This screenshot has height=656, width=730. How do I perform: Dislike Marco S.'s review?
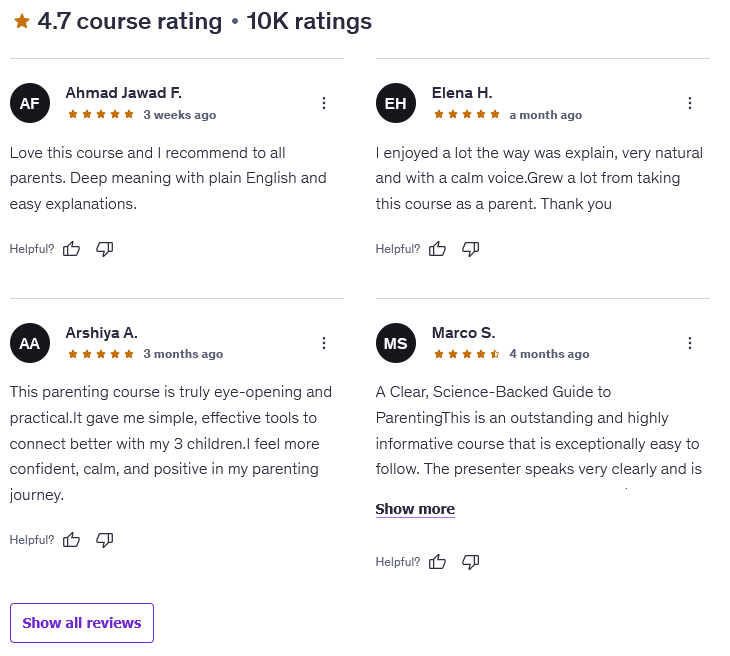(471, 562)
